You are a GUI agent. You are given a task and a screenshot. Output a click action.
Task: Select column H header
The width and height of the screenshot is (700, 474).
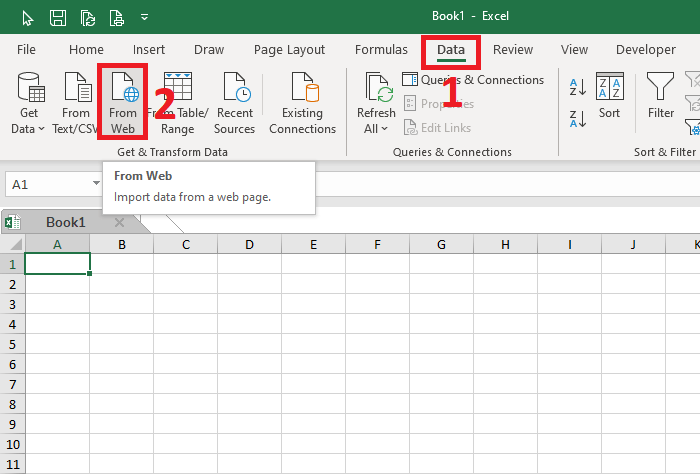[505, 245]
